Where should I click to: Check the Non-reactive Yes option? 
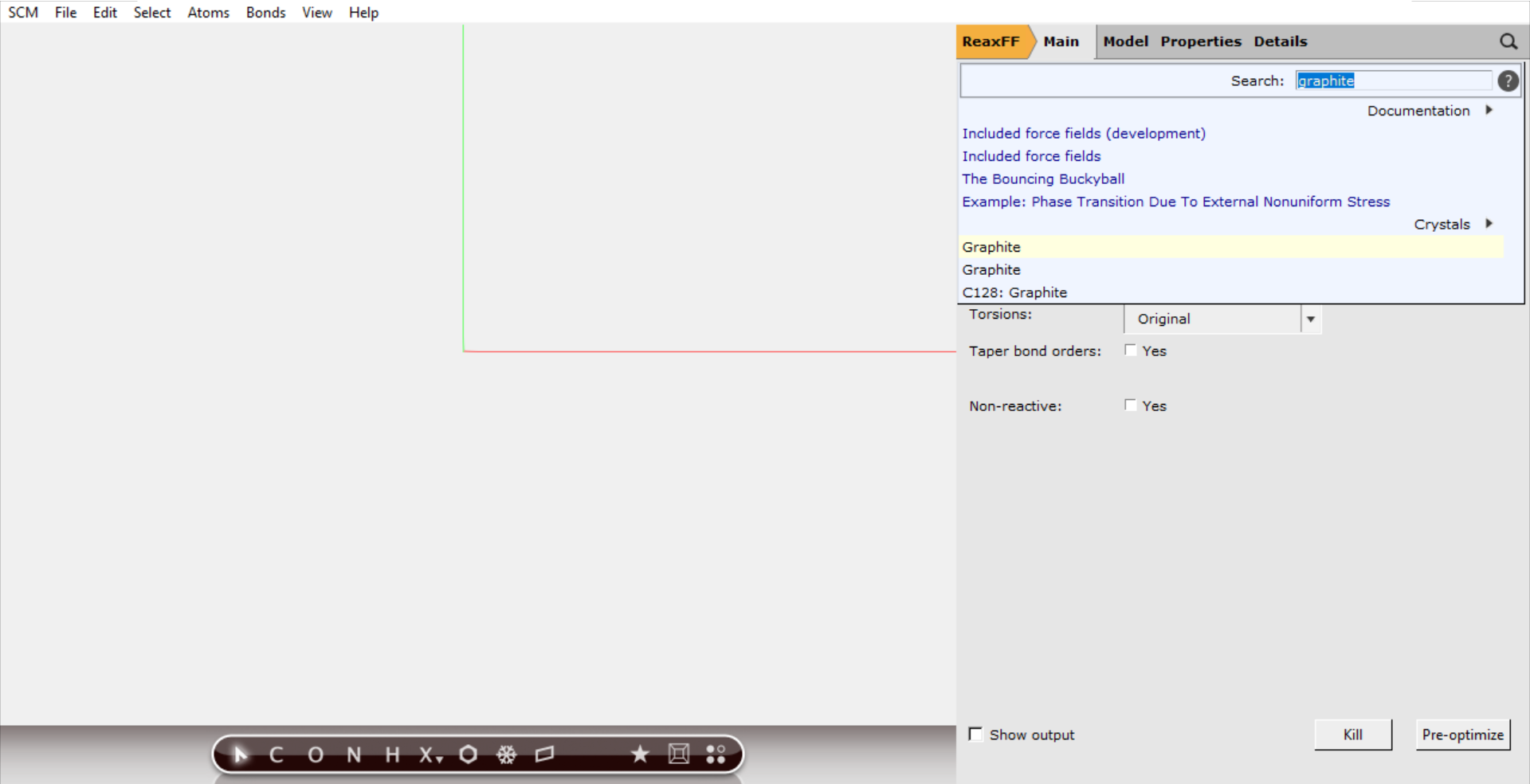pyautogui.click(x=1130, y=405)
